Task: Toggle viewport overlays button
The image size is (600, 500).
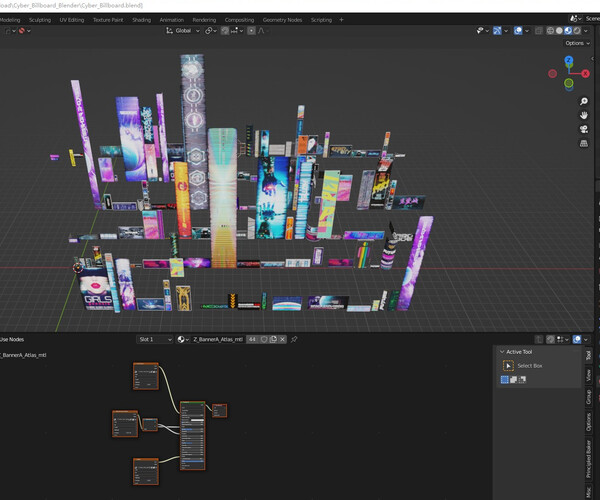Action: [518, 31]
